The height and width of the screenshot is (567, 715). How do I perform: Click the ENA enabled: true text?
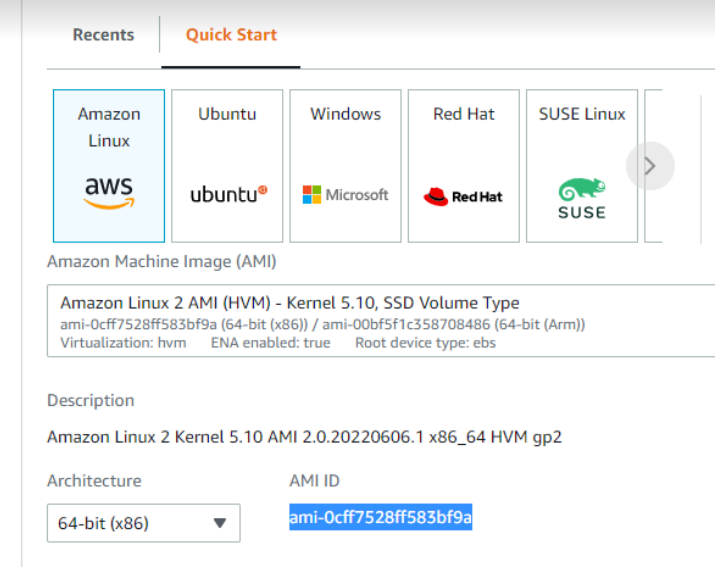tap(270, 343)
